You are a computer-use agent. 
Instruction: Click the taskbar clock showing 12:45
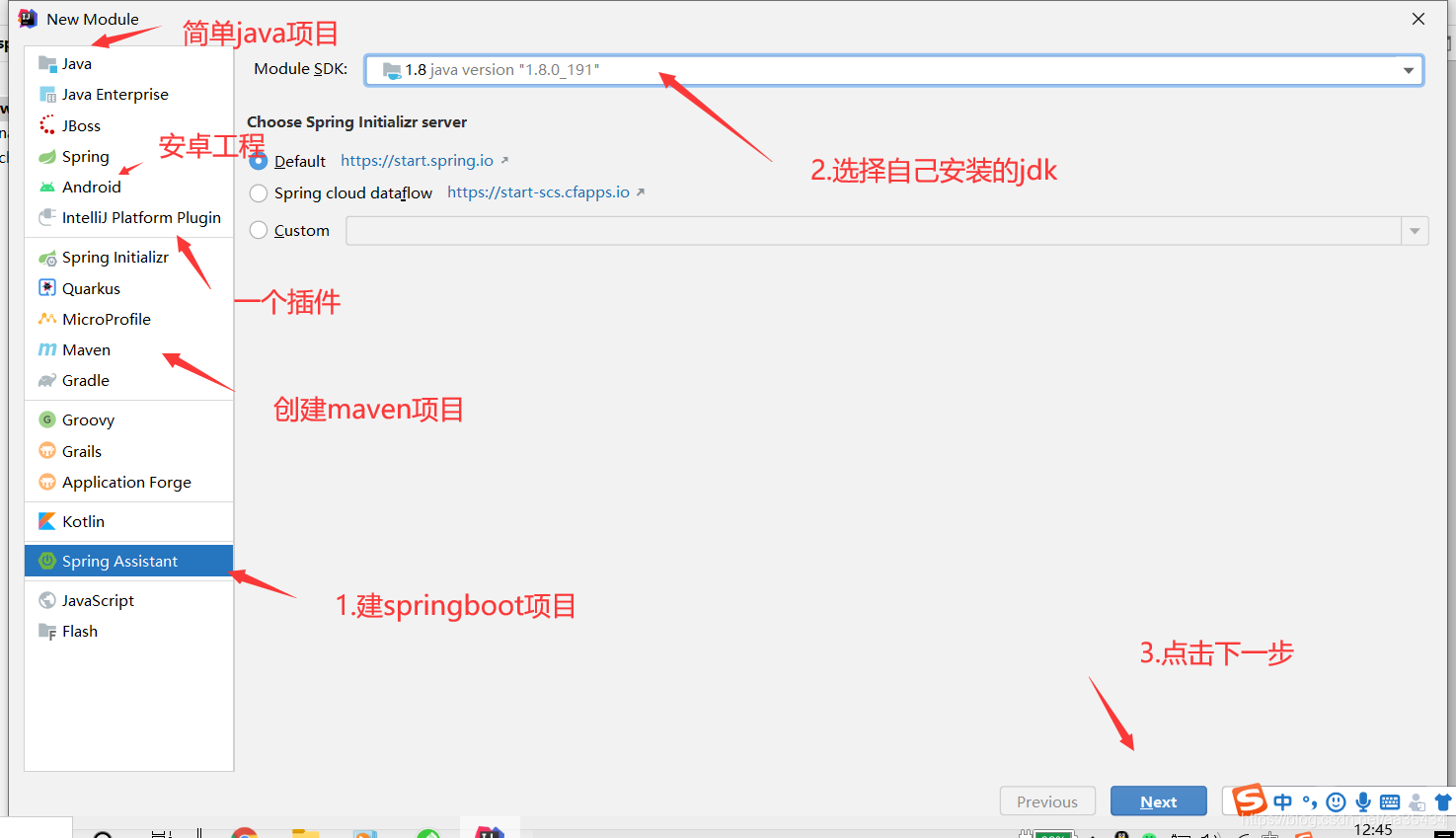pos(1373,830)
